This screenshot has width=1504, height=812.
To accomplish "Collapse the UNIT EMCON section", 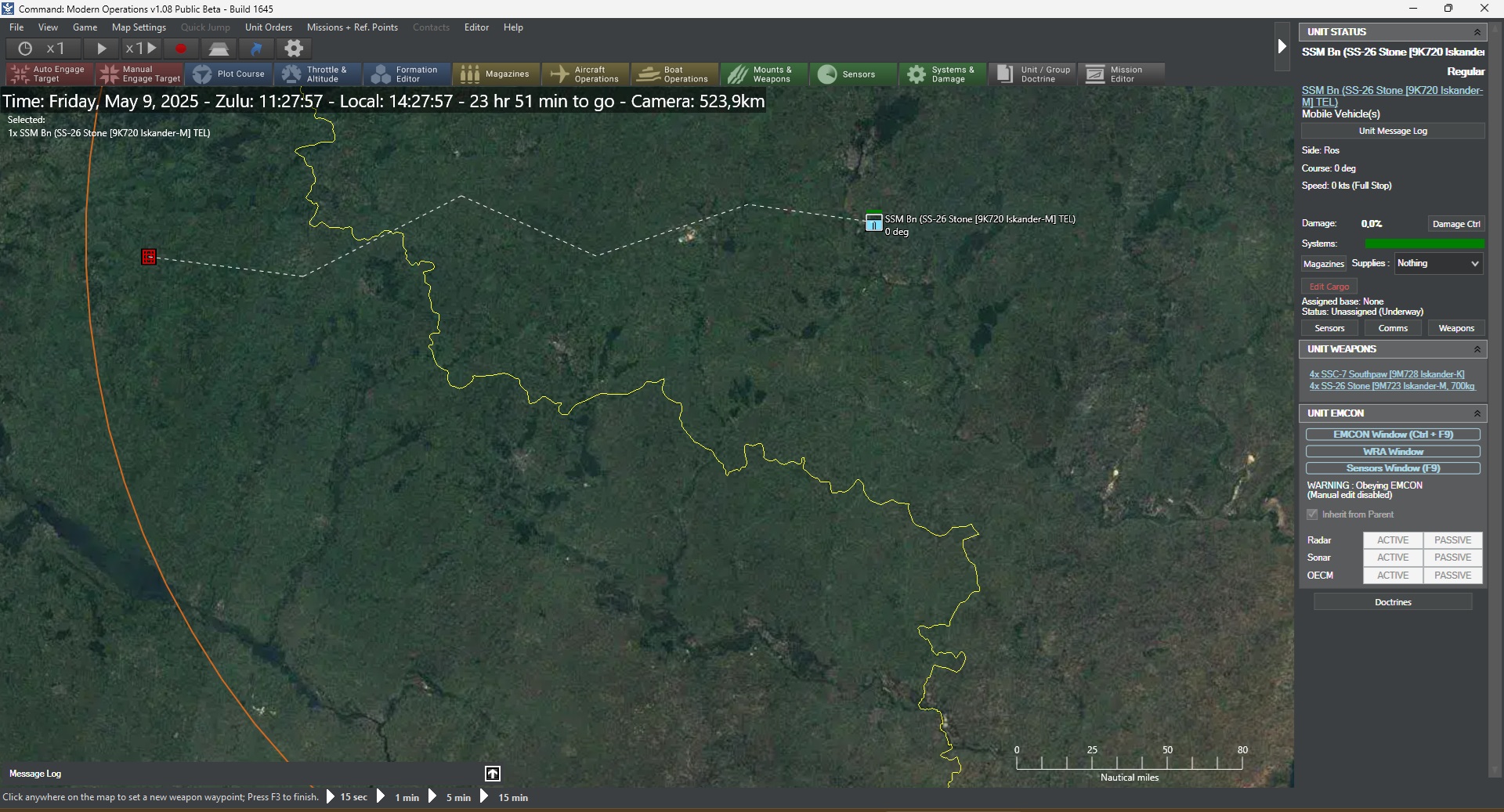I will click(x=1477, y=413).
